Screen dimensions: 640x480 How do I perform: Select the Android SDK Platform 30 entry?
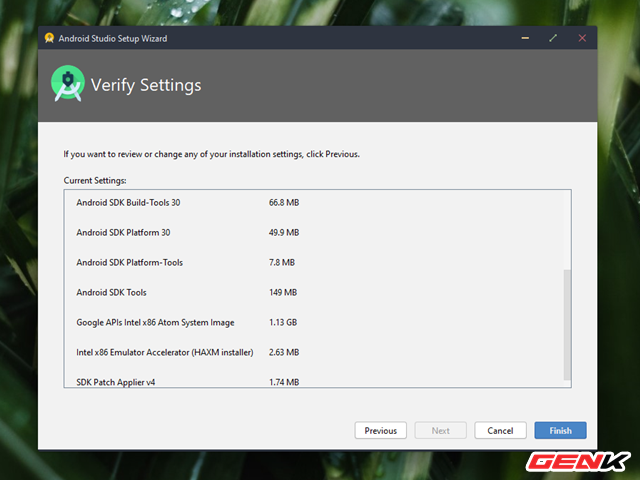[x=123, y=233]
